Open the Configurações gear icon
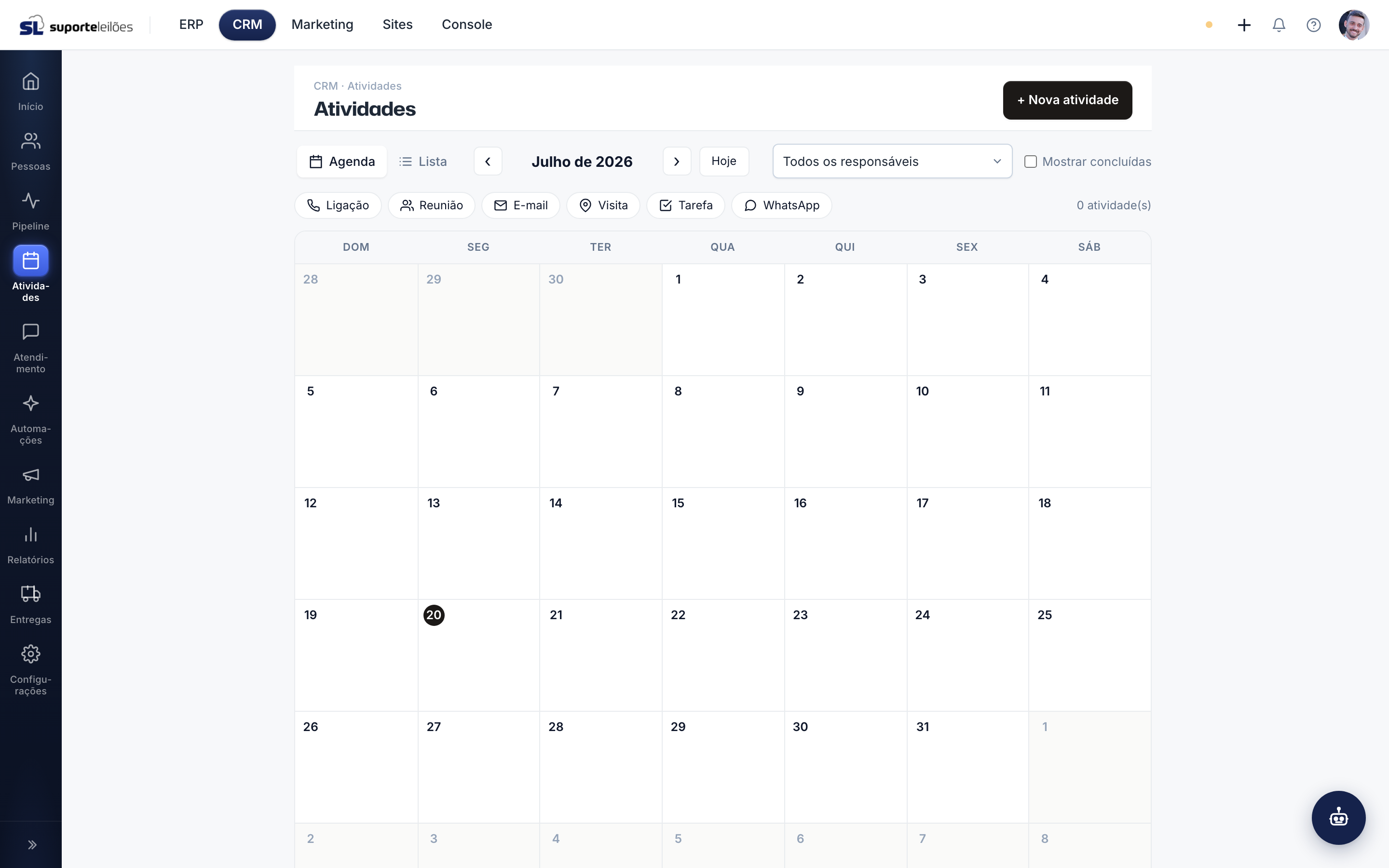 click(30, 654)
